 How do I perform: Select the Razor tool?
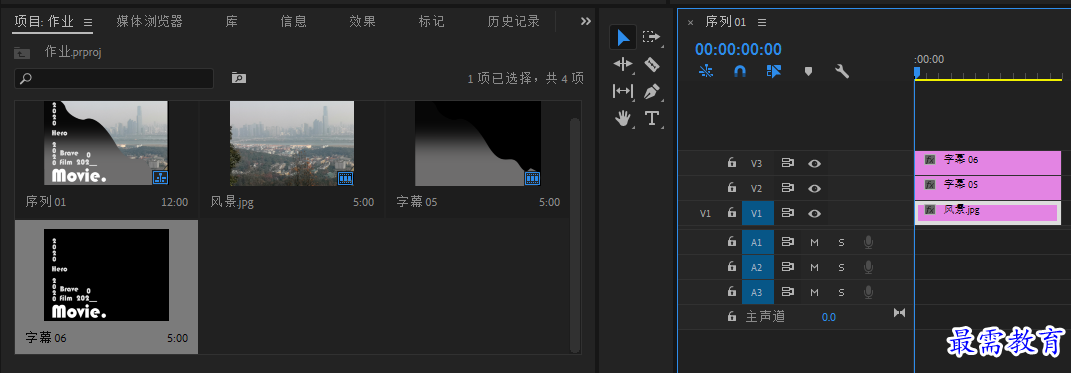pos(652,64)
